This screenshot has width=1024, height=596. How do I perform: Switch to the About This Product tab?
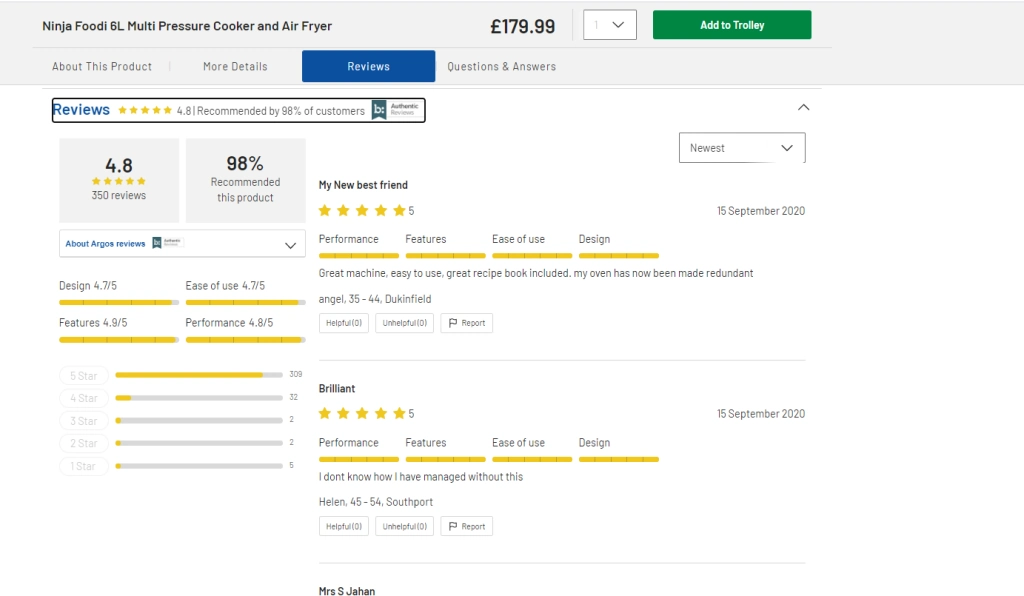102,66
